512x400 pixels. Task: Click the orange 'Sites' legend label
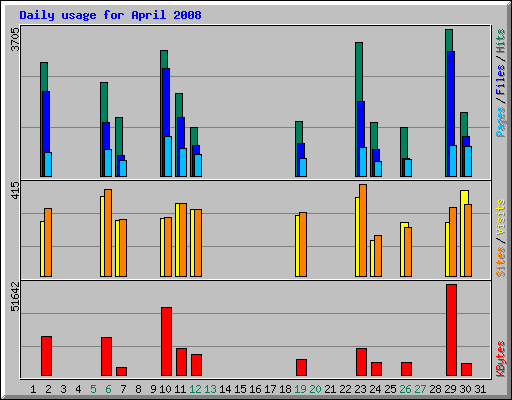pyautogui.click(x=501, y=262)
